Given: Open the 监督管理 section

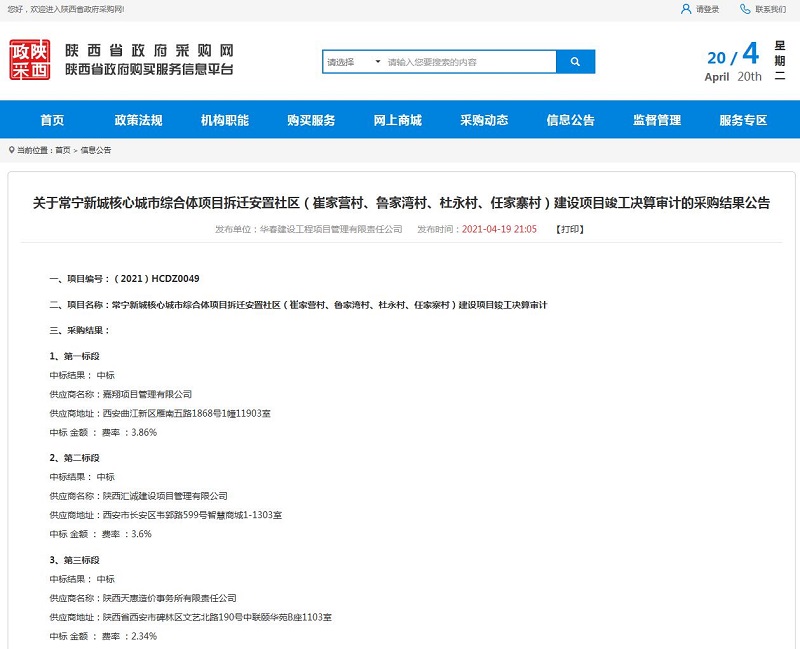Looking at the screenshot, I should pyautogui.click(x=657, y=120).
